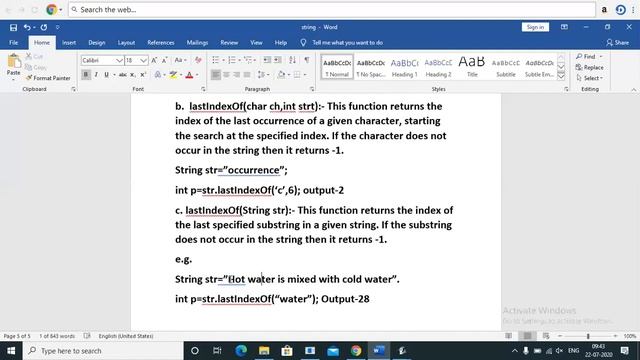This screenshot has height=360, width=640.
Task: Switch to the References tab
Action: [161, 42]
